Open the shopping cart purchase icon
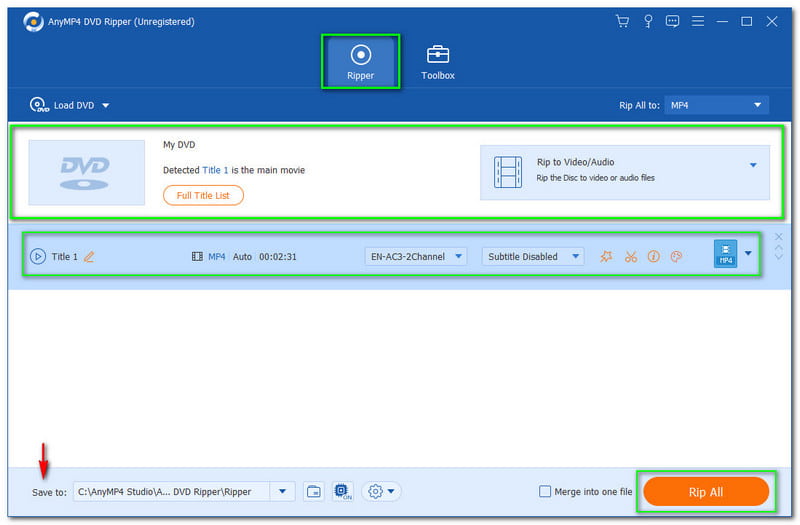Screen dimensions: 800x525 coord(622,21)
